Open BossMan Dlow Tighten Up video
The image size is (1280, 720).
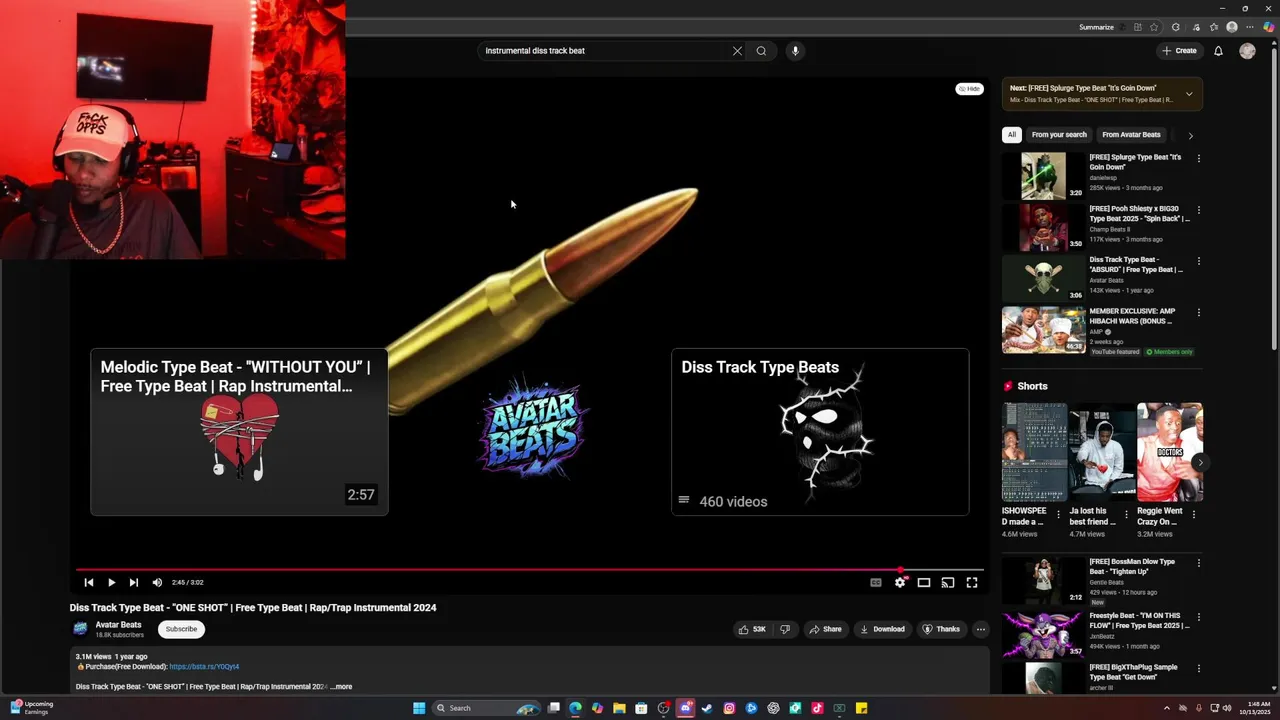1043,580
